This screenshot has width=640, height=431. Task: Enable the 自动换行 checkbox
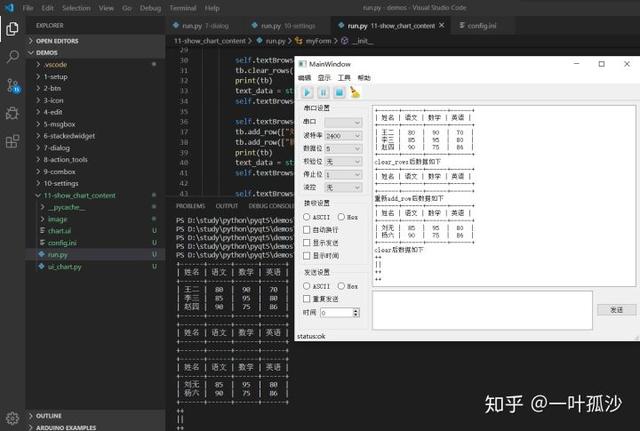pos(307,230)
